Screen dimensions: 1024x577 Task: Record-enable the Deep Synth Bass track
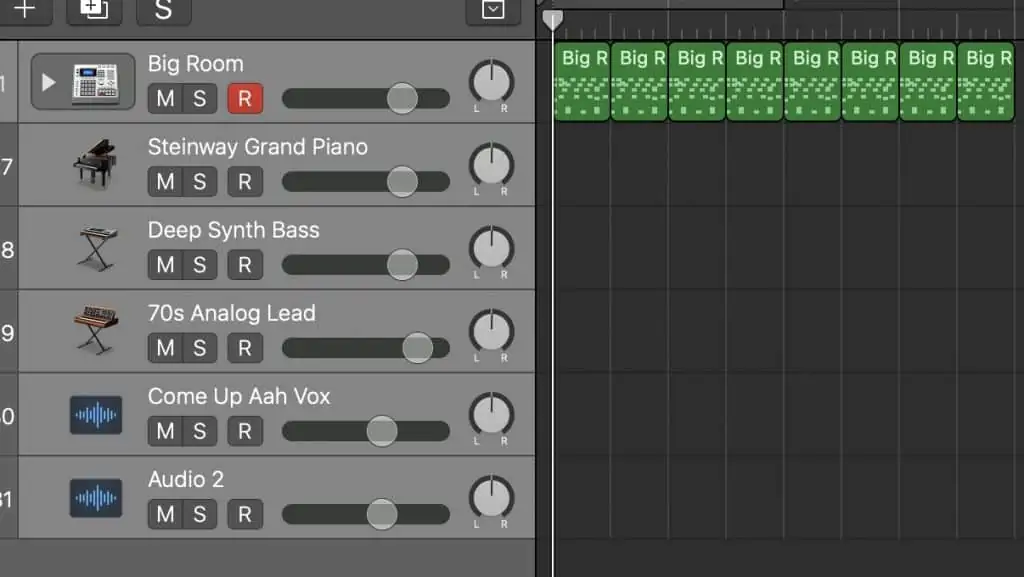click(x=245, y=264)
